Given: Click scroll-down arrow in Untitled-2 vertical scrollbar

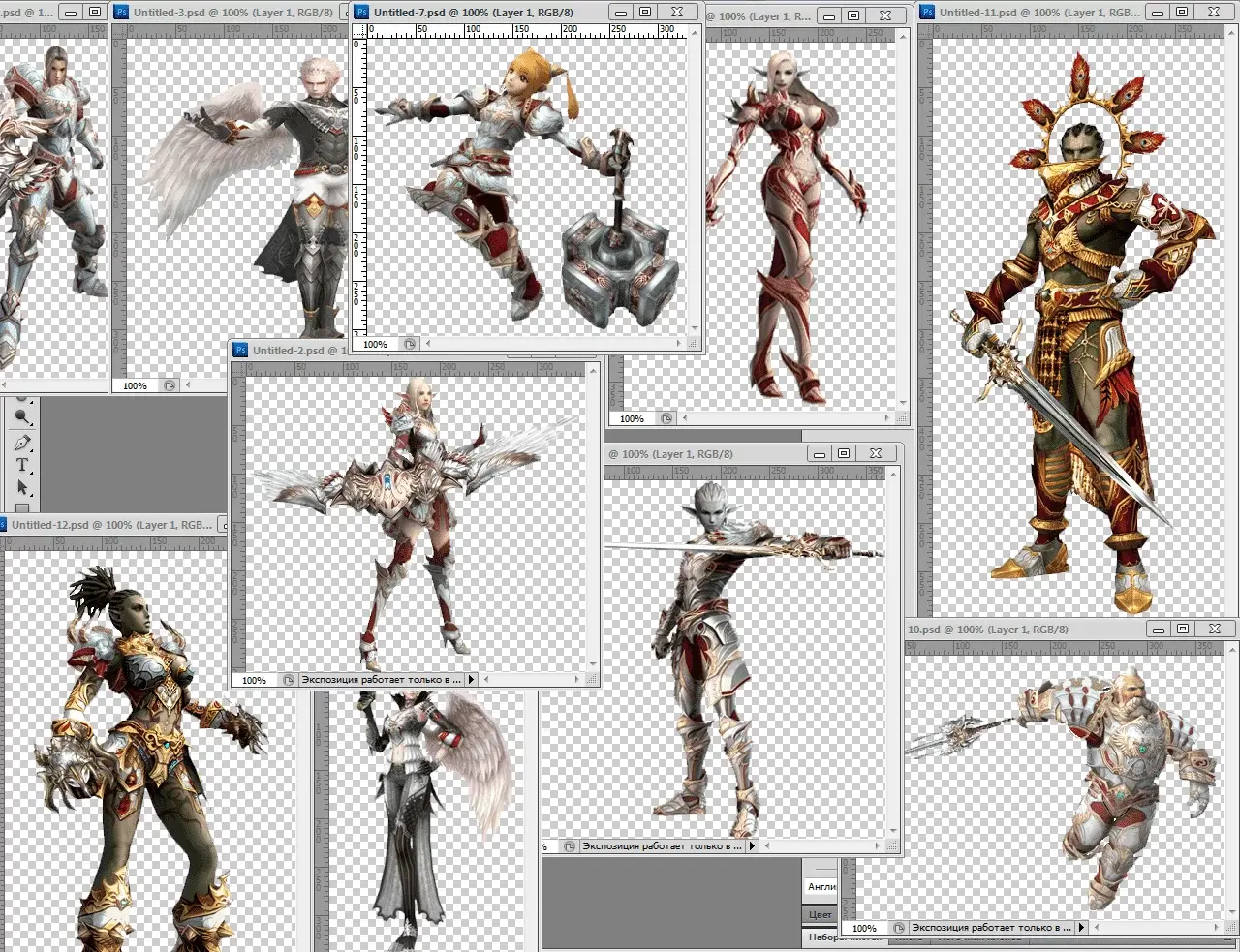Looking at the screenshot, I should coord(593,666).
